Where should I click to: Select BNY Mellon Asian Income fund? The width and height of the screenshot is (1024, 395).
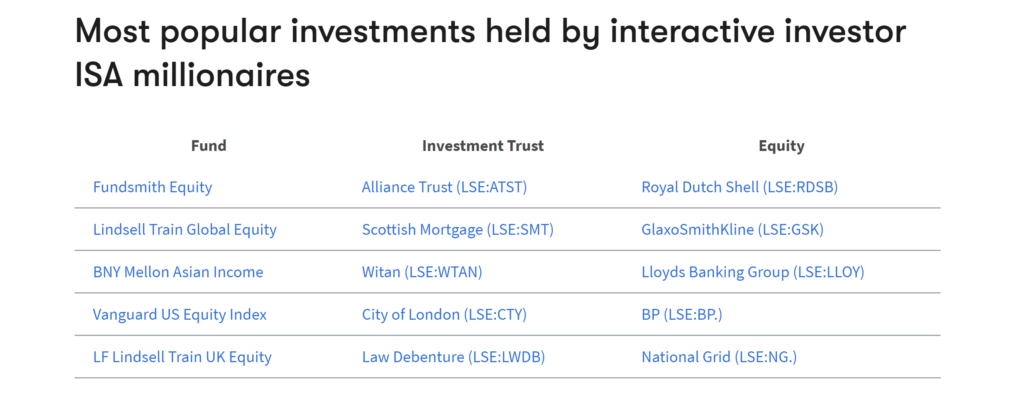(x=178, y=272)
